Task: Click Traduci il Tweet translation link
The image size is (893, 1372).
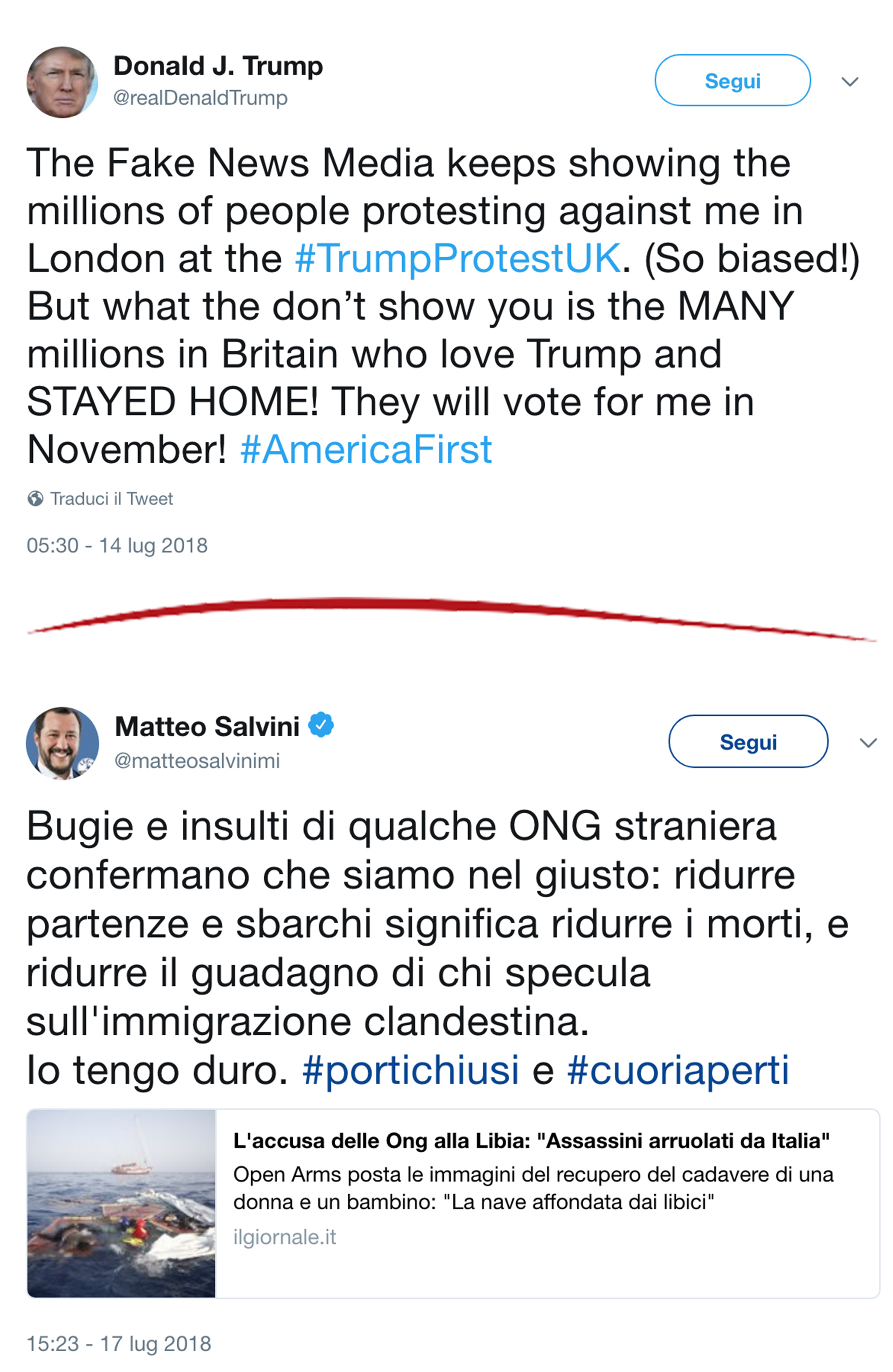Action: (x=111, y=498)
